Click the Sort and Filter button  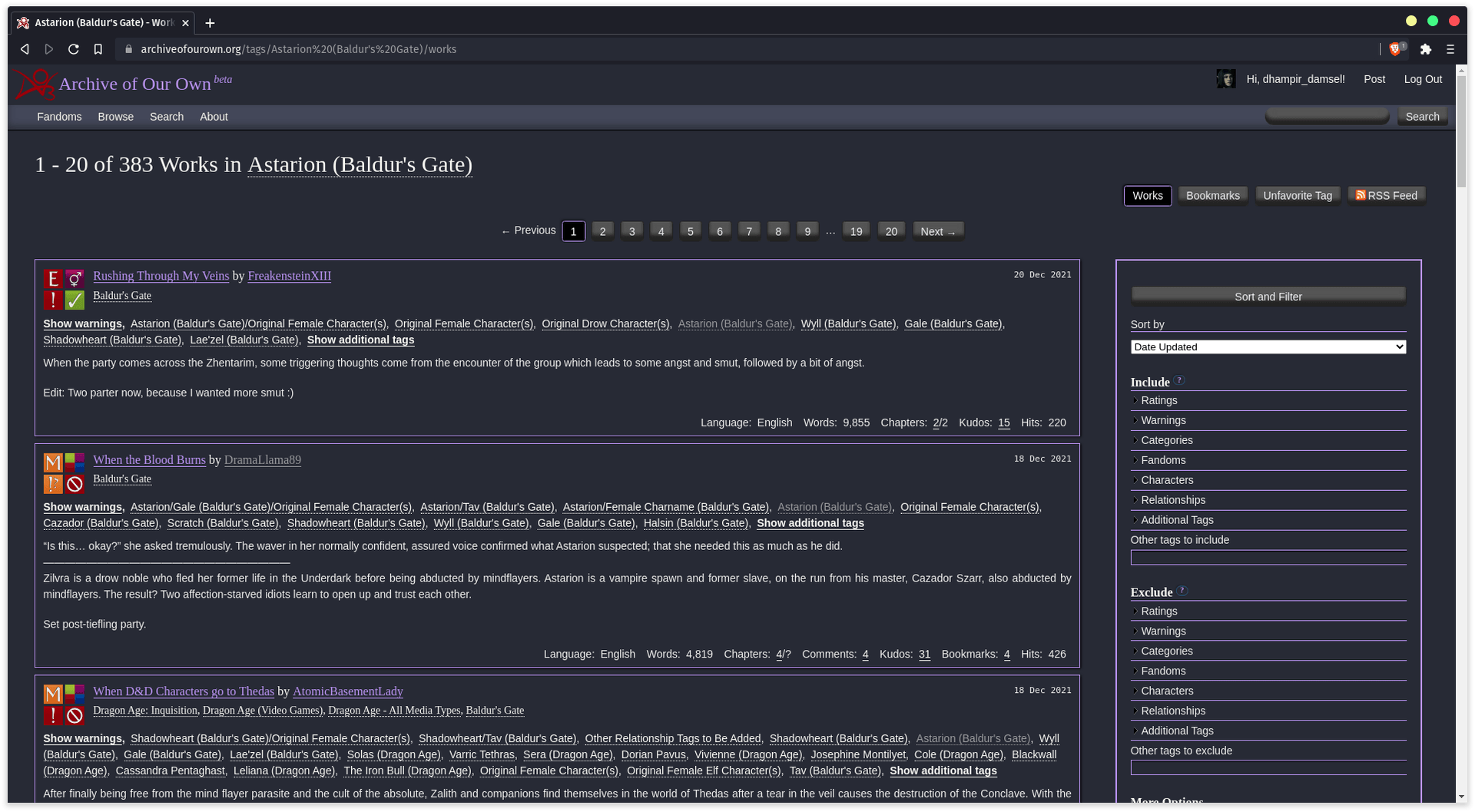pyautogui.click(x=1268, y=297)
